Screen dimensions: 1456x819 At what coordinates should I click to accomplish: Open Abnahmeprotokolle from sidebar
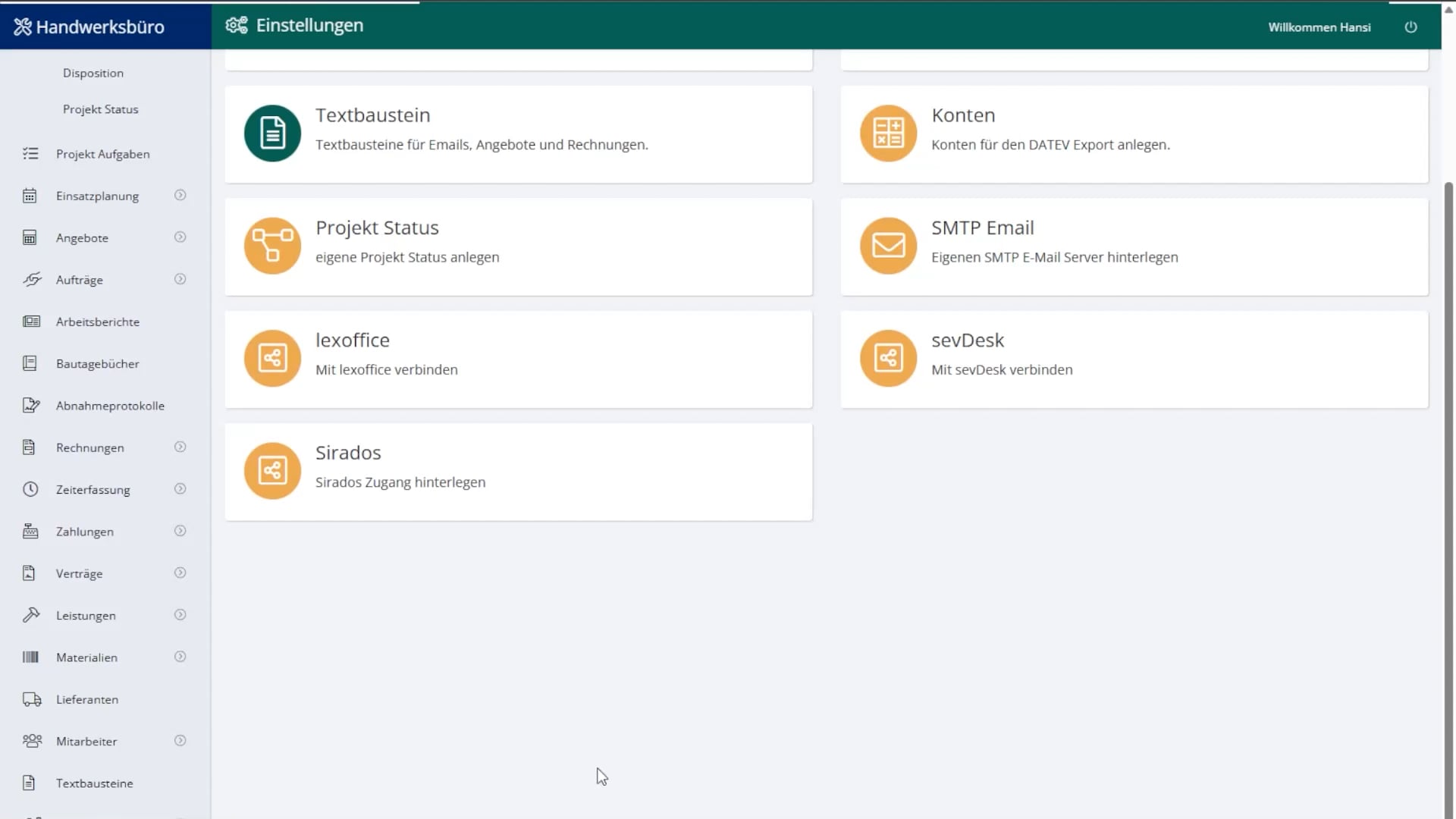coord(109,406)
